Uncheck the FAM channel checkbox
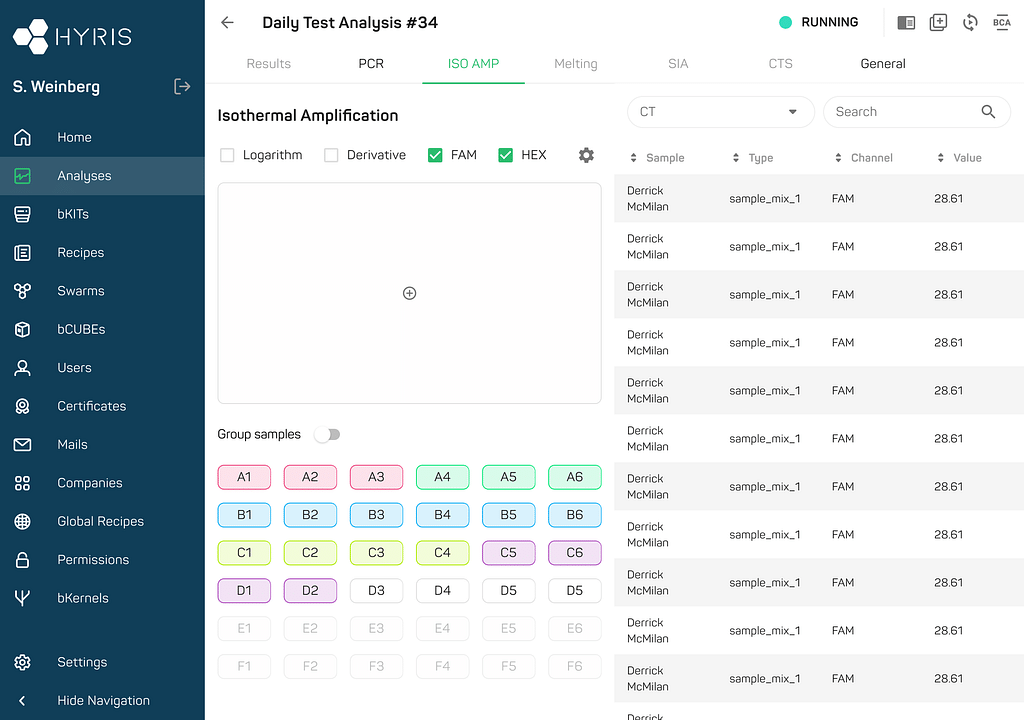Viewport: 1024px width, 720px height. 435,155
